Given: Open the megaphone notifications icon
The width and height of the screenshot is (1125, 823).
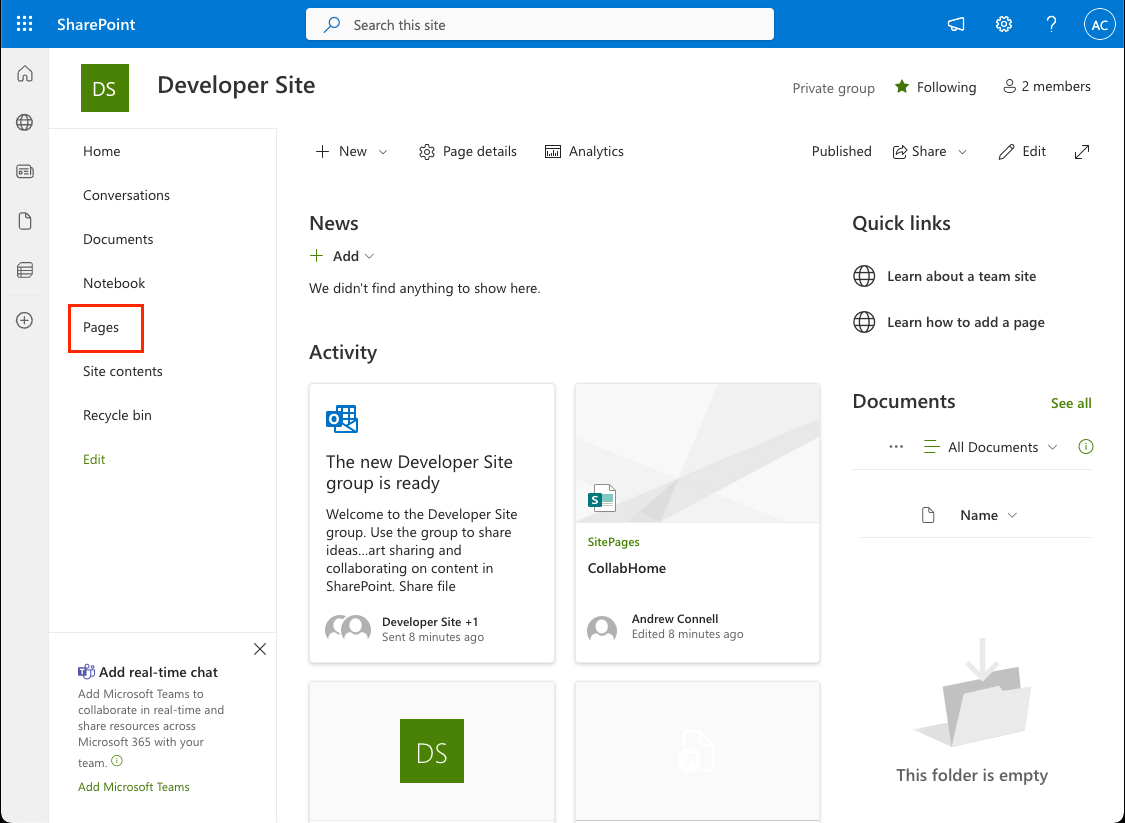Looking at the screenshot, I should [956, 24].
